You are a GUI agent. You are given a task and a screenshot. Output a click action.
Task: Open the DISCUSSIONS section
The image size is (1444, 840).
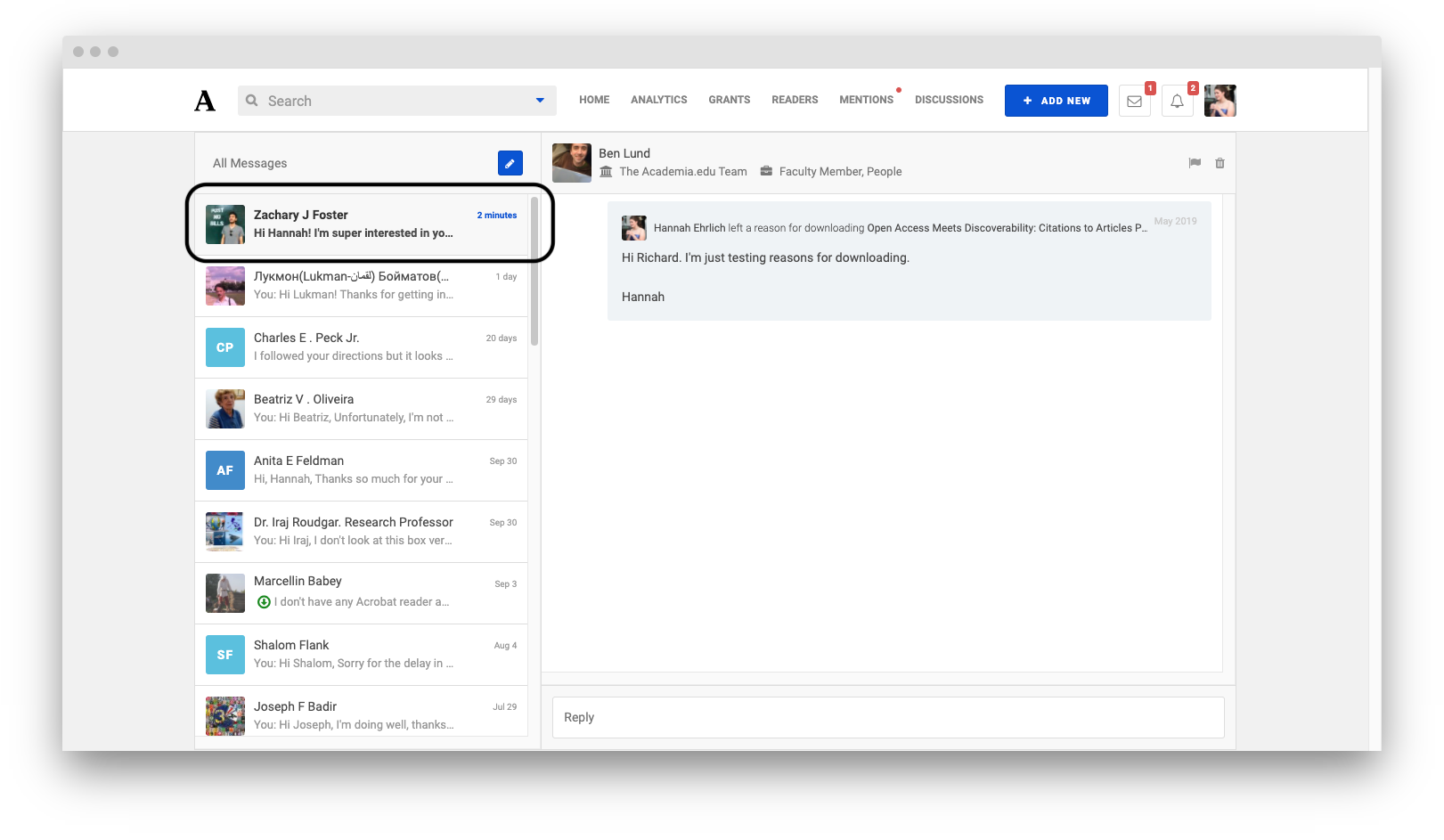point(949,100)
